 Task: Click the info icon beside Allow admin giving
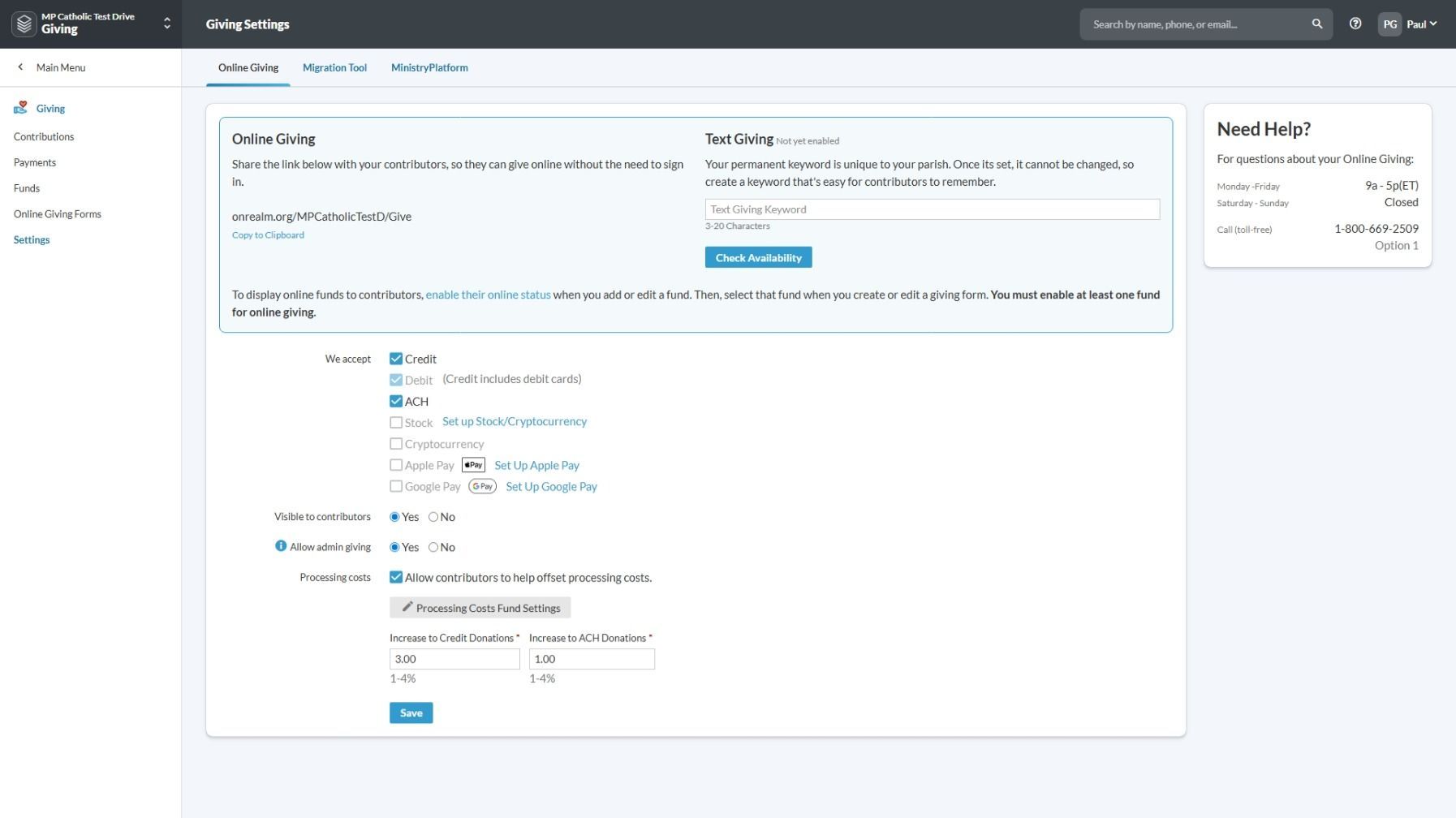click(281, 546)
